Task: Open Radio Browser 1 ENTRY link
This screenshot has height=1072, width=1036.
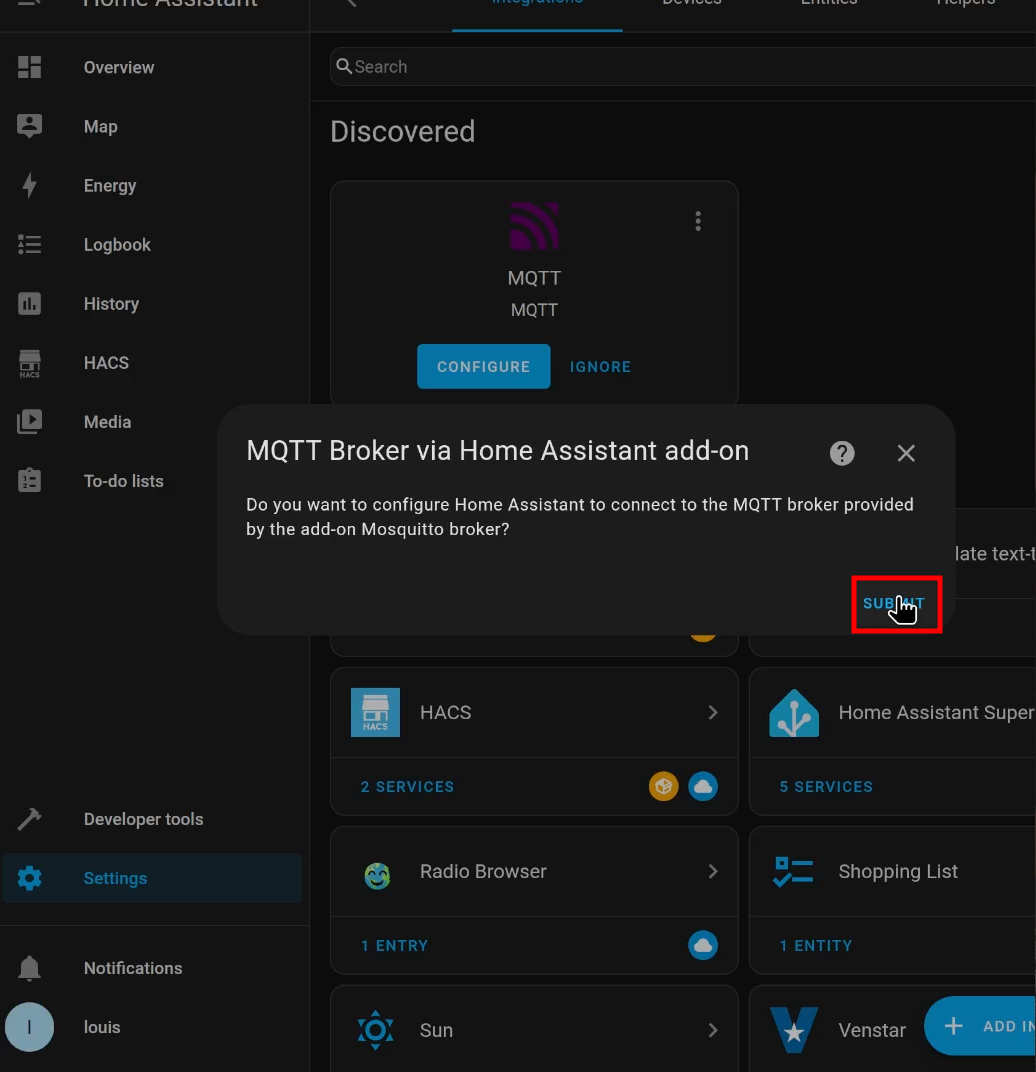Action: coord(395,946)
